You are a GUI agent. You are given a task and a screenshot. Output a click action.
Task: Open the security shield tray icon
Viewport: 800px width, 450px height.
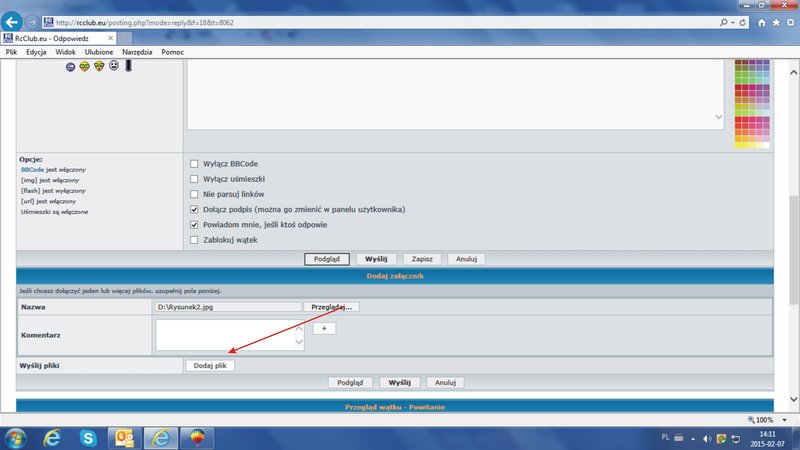[x=721, y=439]
